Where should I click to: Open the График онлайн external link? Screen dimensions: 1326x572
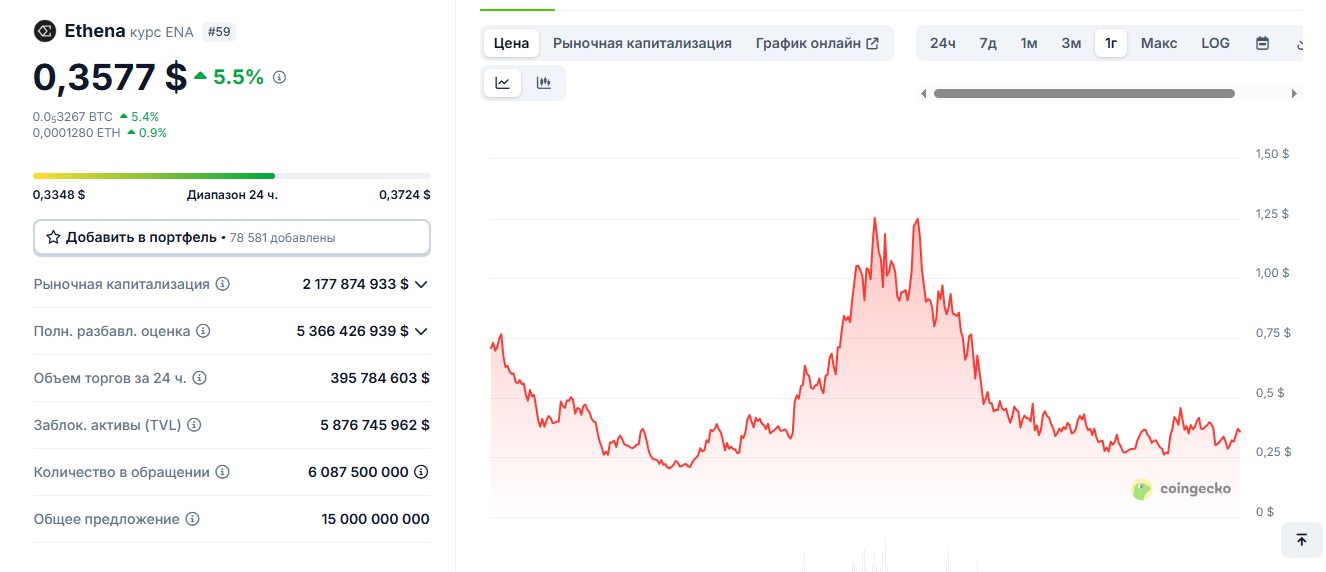coord(817,43)
